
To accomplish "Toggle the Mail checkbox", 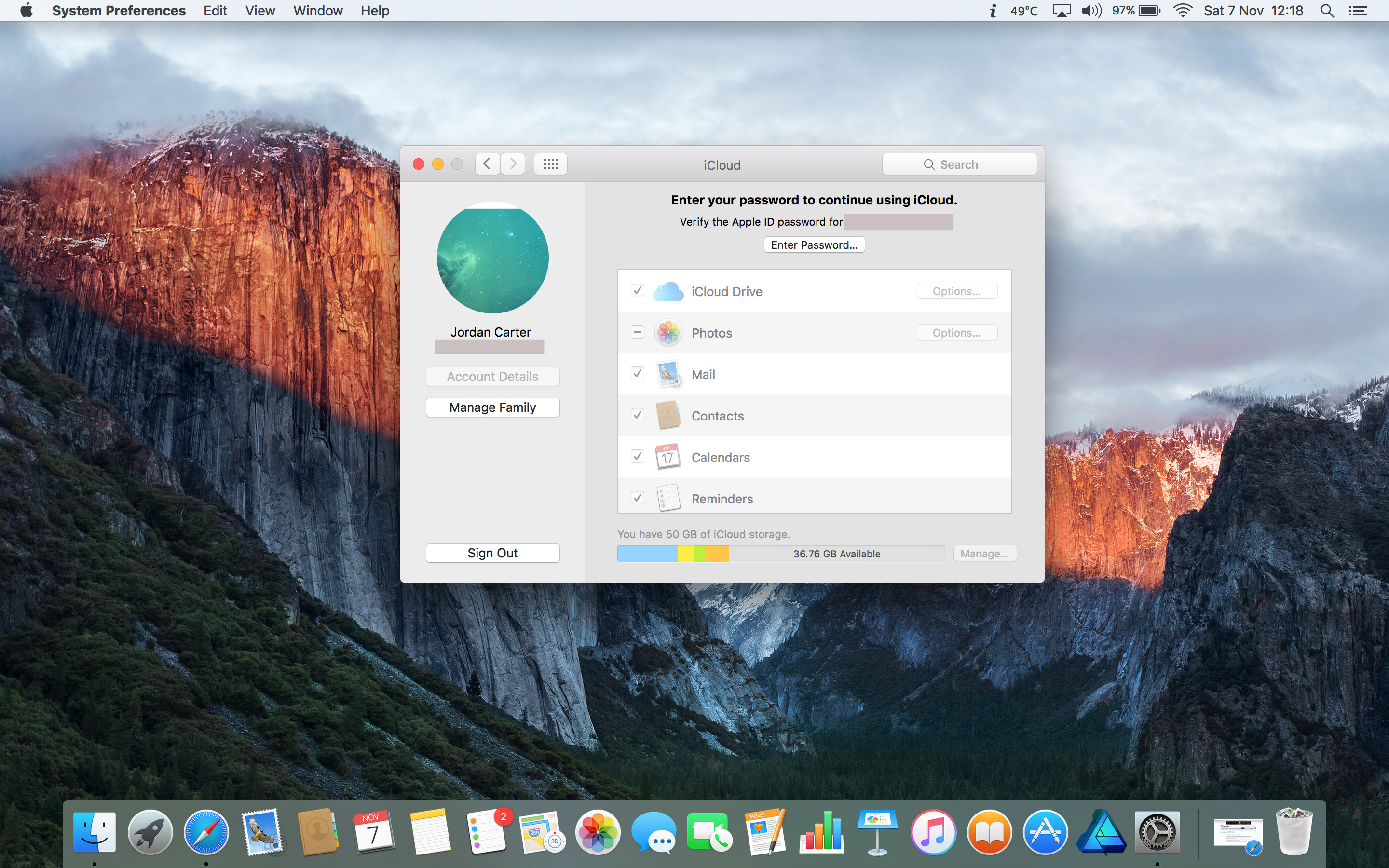I will [x=637, y=373].
